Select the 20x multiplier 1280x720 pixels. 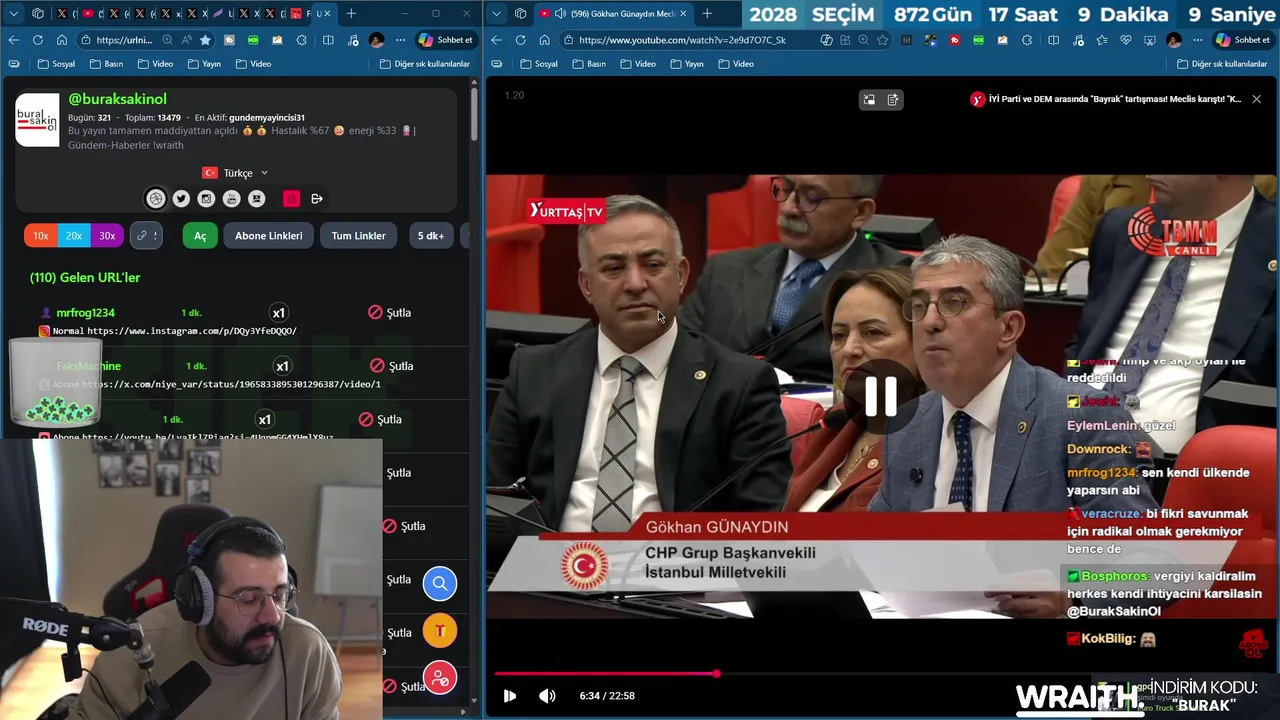coord(74,236)
